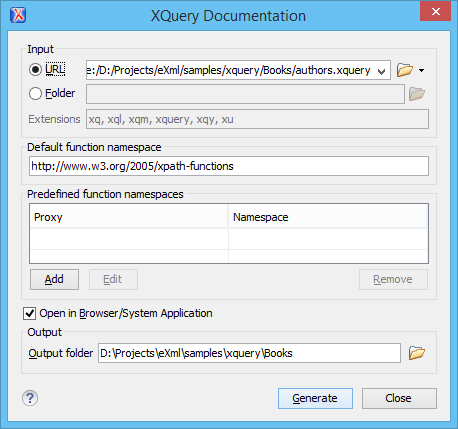Click the Edit namespace button
458x429 pixels.
(x=113, y=279)
